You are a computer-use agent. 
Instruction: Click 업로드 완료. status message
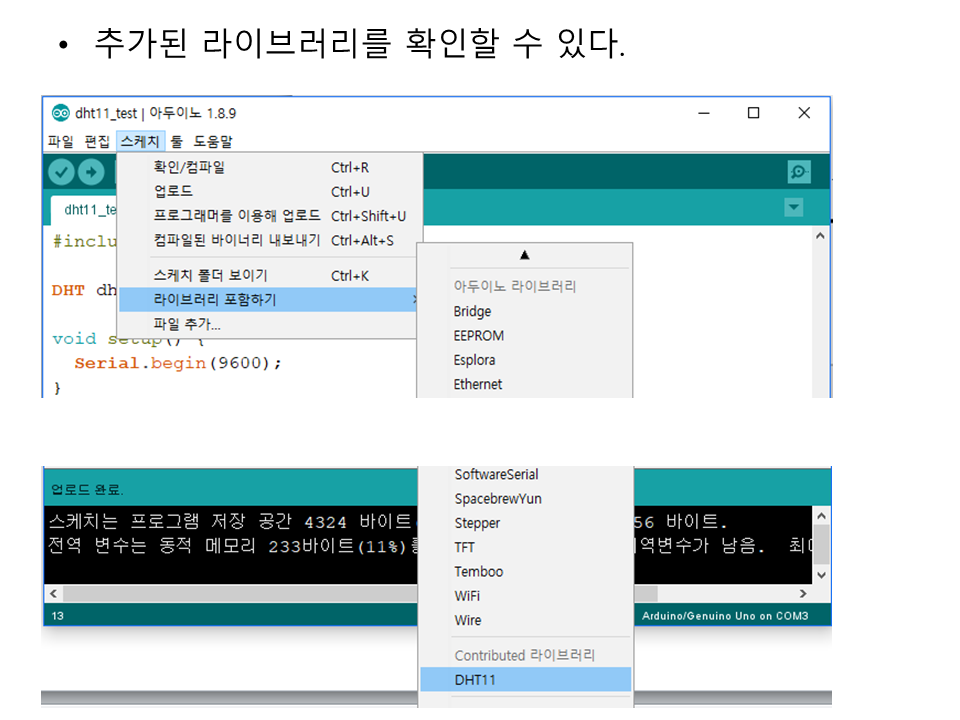87,490
